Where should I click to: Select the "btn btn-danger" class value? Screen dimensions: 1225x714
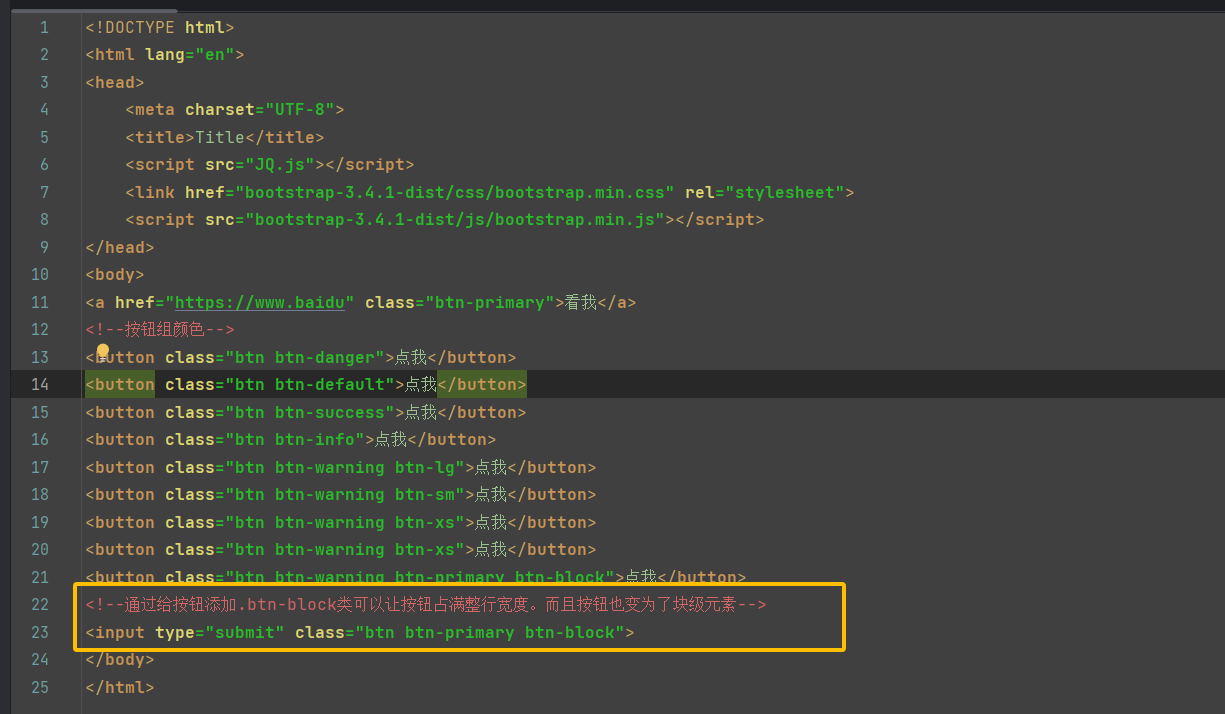click(x=304, y=357)
